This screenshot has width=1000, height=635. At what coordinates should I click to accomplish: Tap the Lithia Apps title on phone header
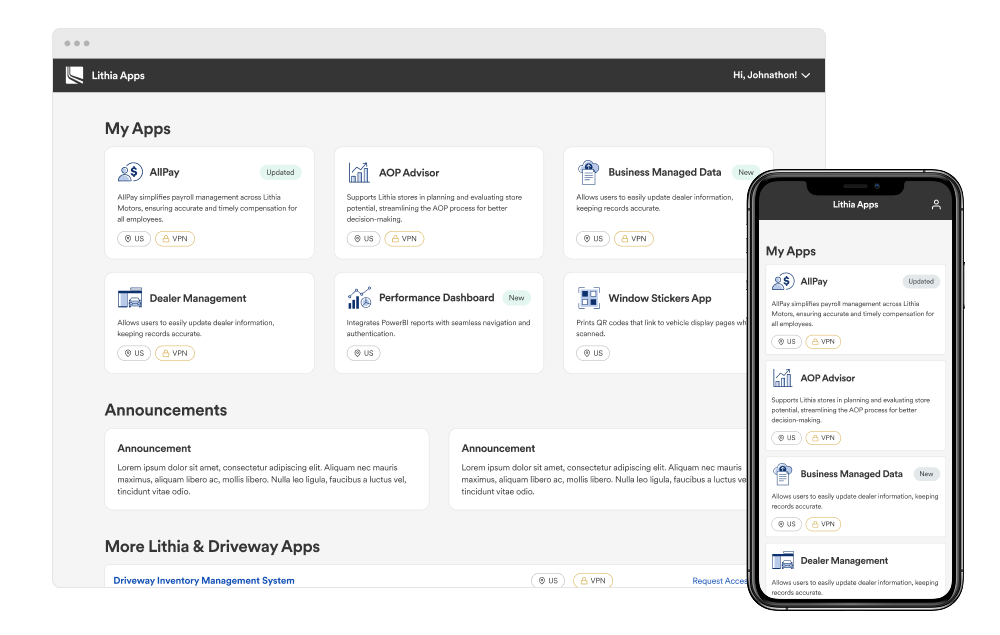(855, 205)
